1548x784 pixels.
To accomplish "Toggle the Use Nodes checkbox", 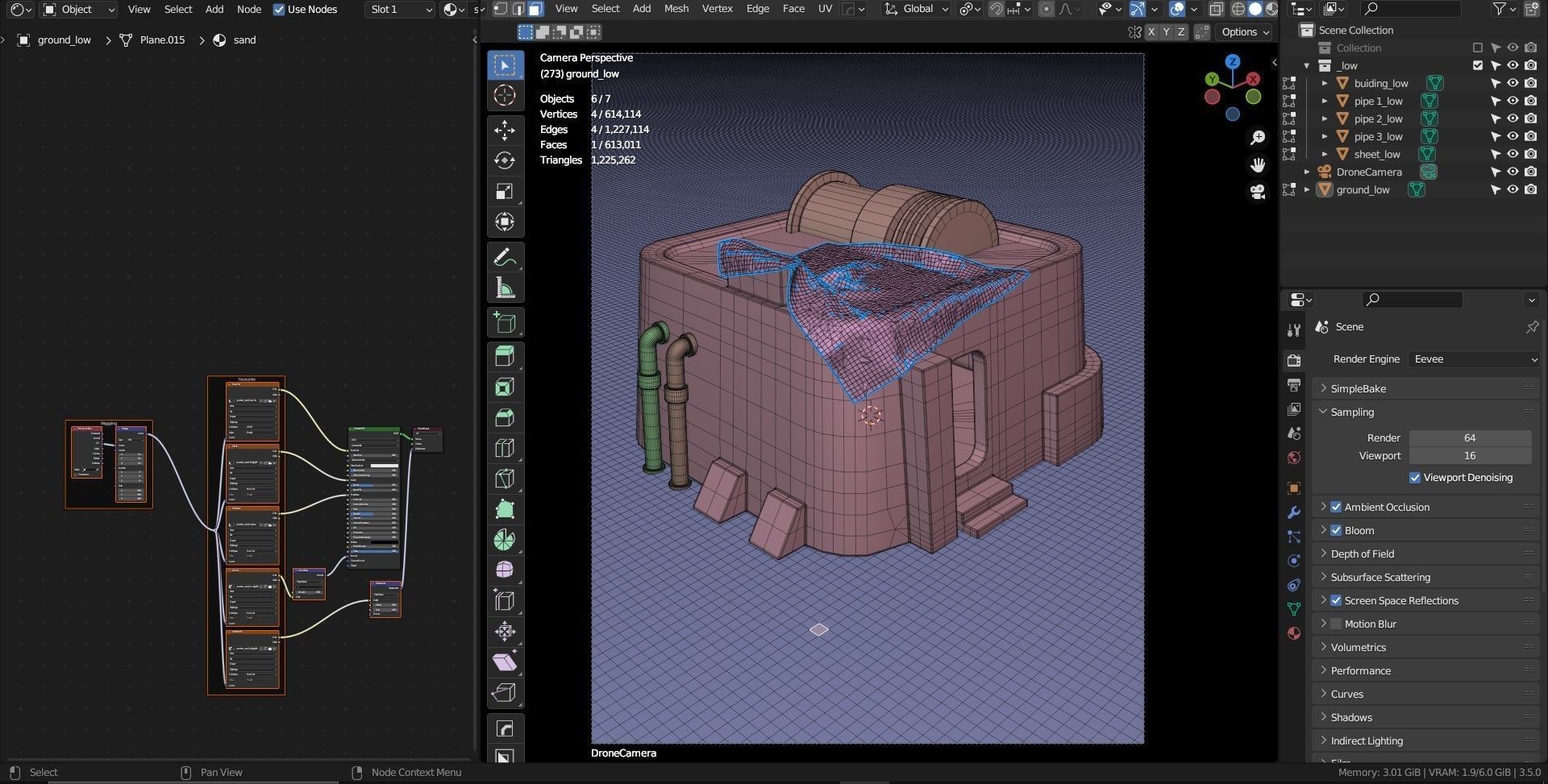I will click(279, 10).
